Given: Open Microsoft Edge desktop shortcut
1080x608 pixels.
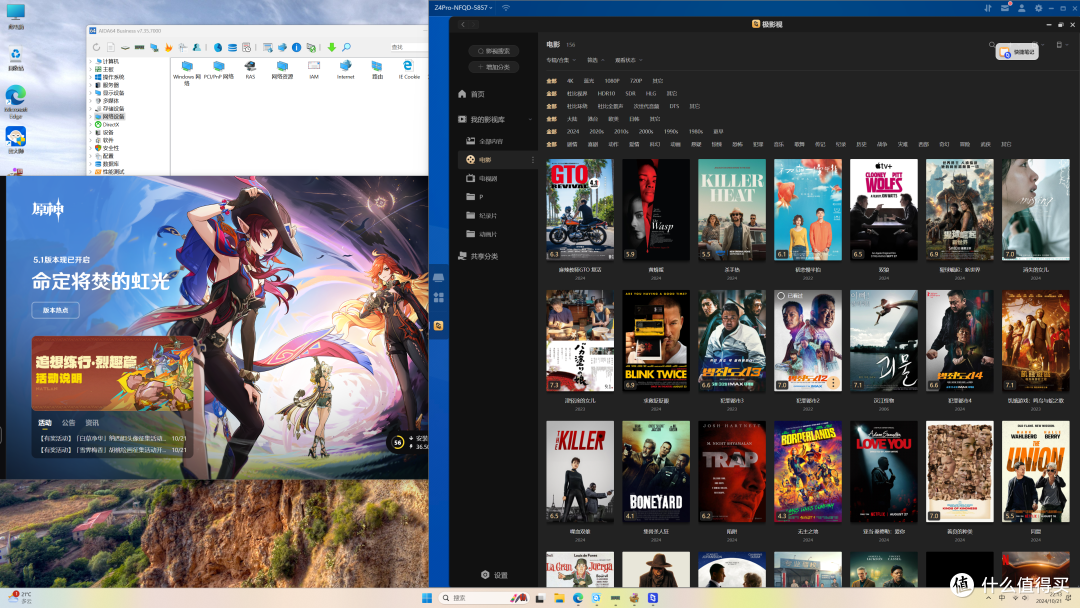Looking at the screenshot, I should (16, 103).
